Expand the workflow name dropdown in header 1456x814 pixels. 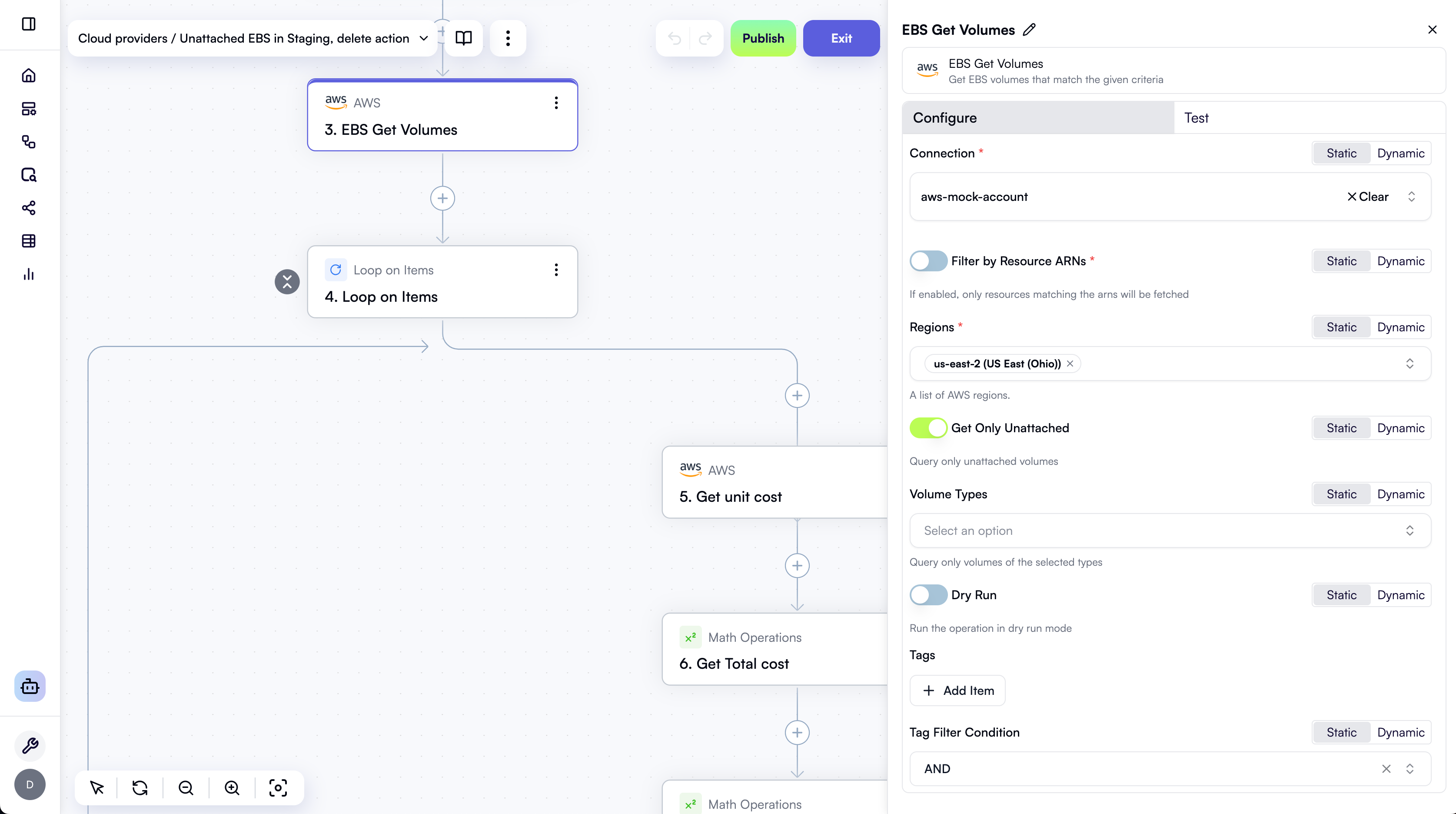tap(423, 38)
